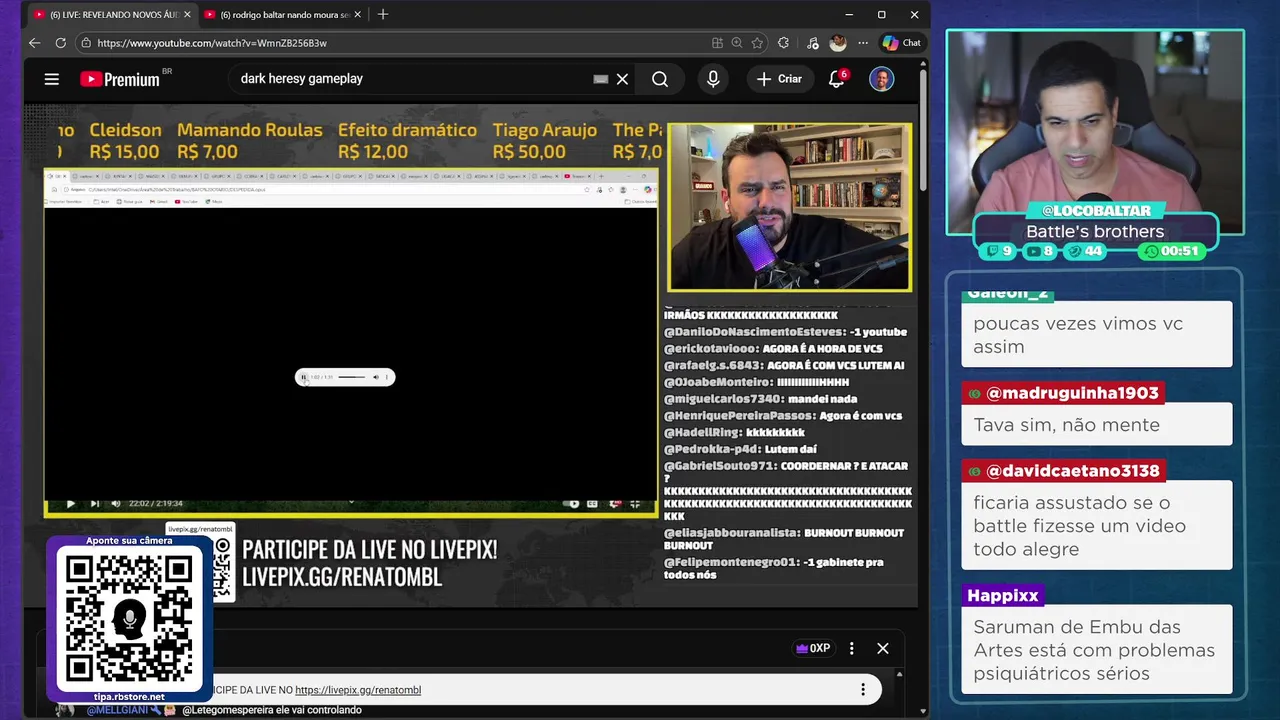This screenshot has height=720, width=1280.
Task: Open the media control toolbar icon
Action: [812, 43]
